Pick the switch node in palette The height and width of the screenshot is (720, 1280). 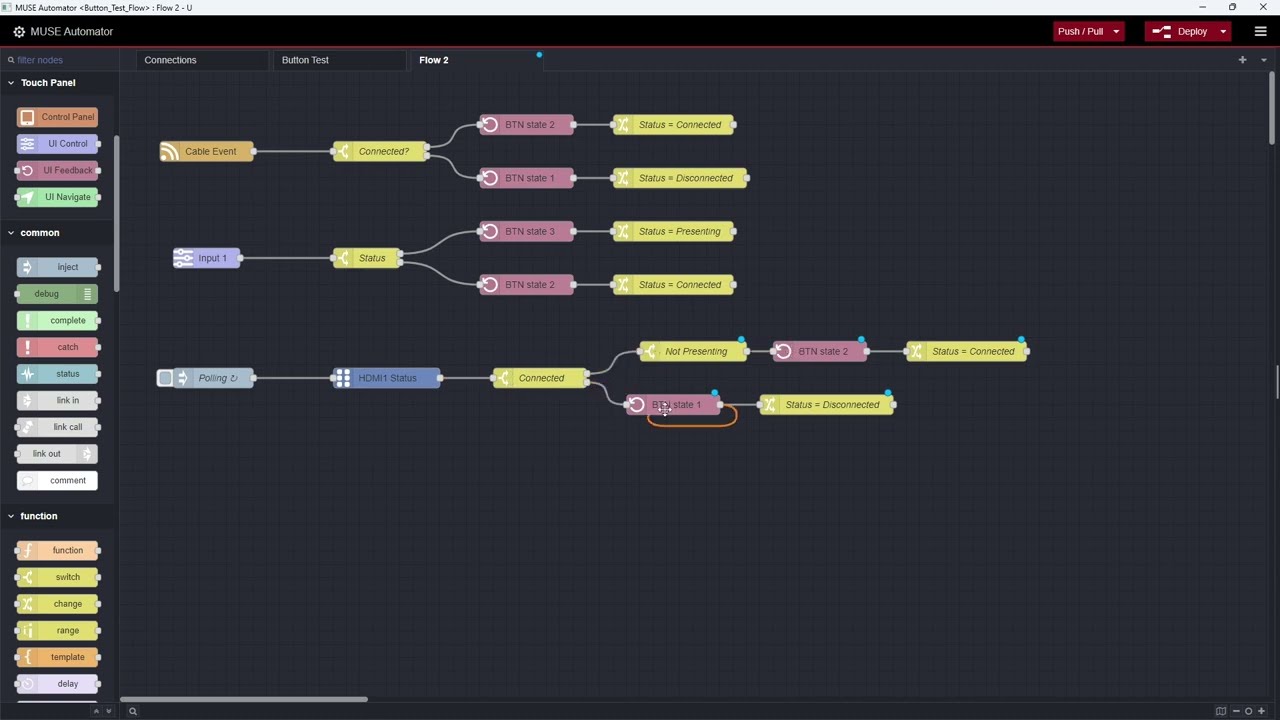click(x=57, y=577)
